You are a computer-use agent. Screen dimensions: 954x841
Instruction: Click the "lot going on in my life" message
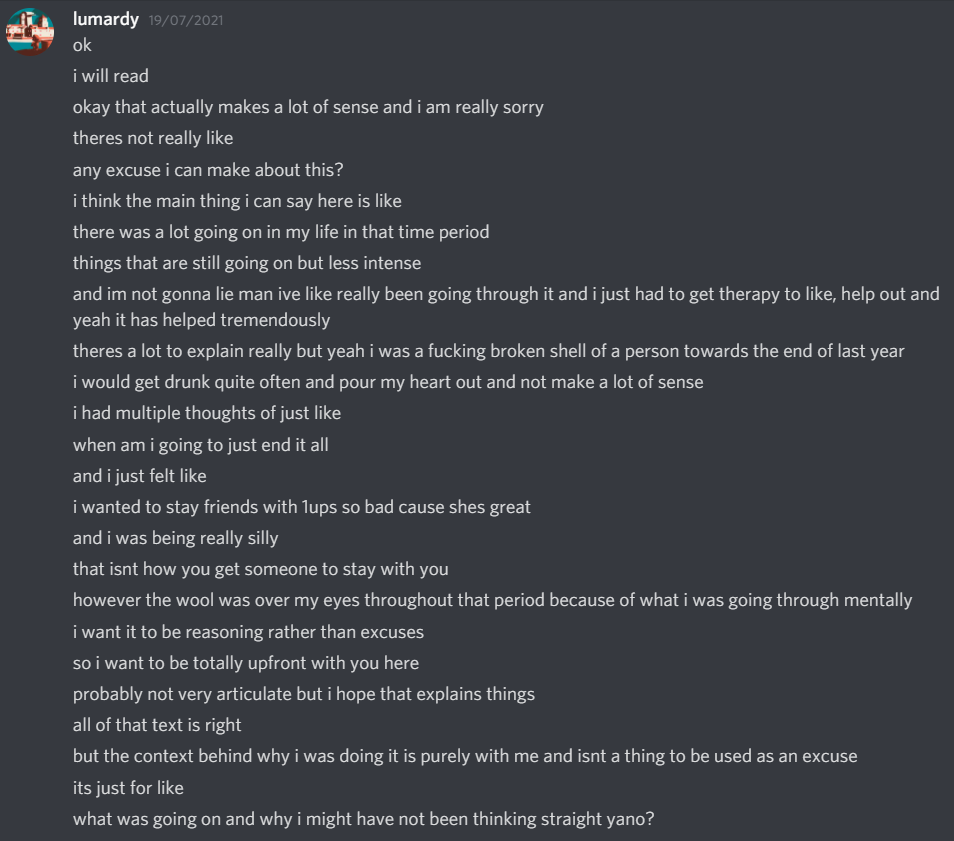(x=281, y=232)
